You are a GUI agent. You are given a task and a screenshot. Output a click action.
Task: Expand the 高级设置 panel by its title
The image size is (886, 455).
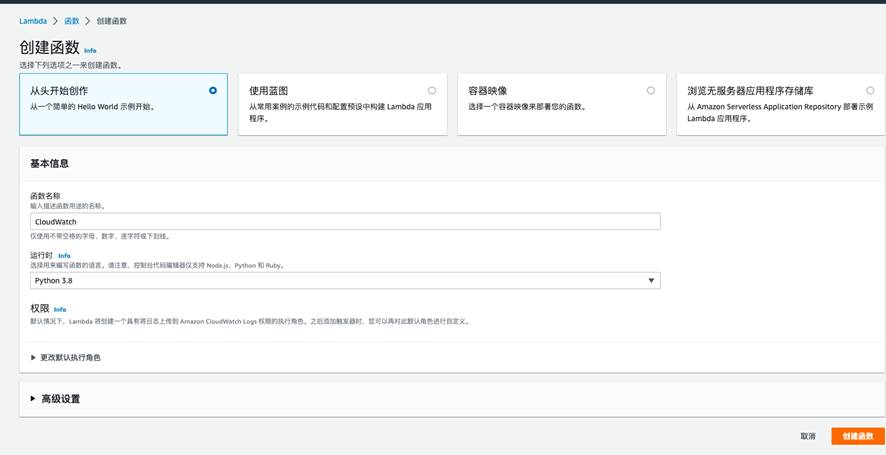60,399
